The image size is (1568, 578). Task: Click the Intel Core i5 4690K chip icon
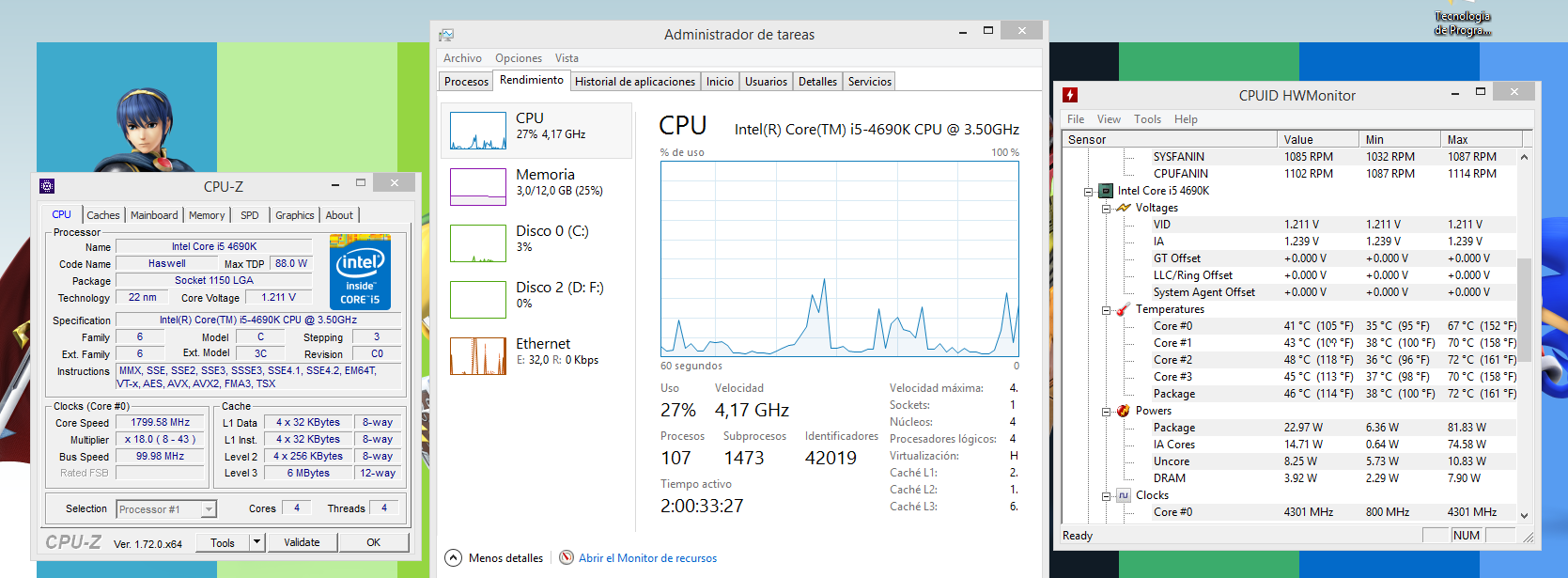1106,191
